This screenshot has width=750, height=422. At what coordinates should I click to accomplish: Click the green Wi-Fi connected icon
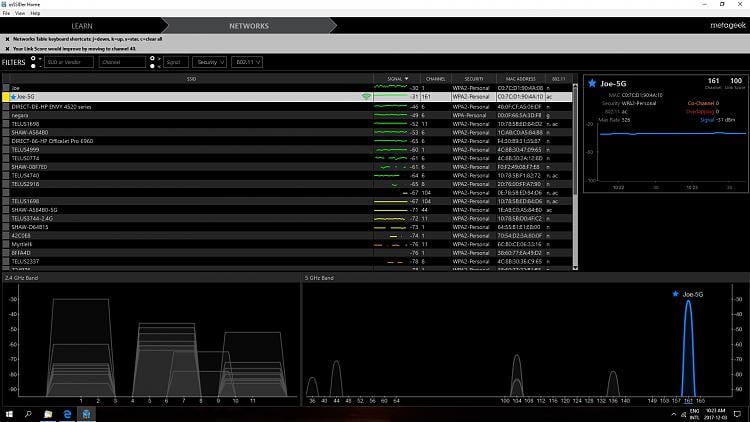(366, 96)
